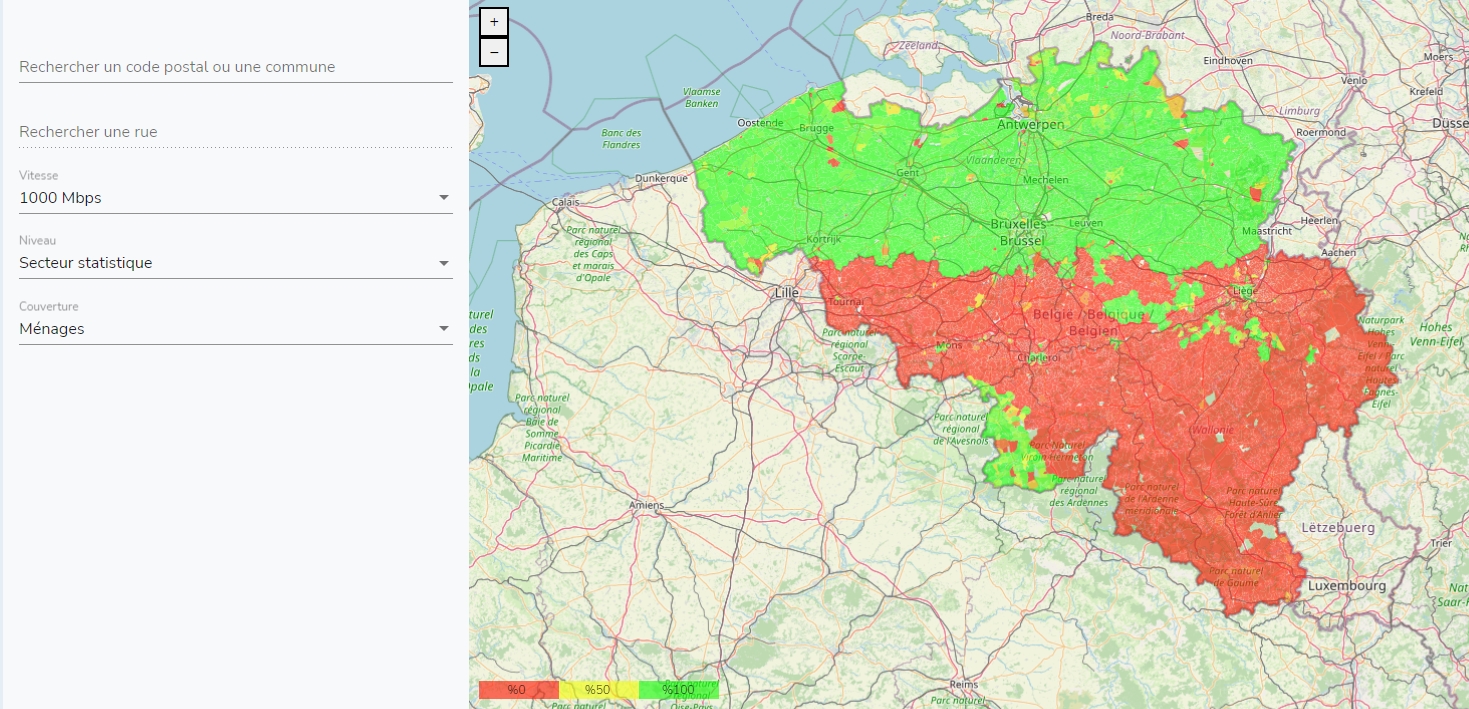The height and width of the screenshot is (709, 1469).
Task: Click the Oostende label on the coast
Action: point(759,123)
